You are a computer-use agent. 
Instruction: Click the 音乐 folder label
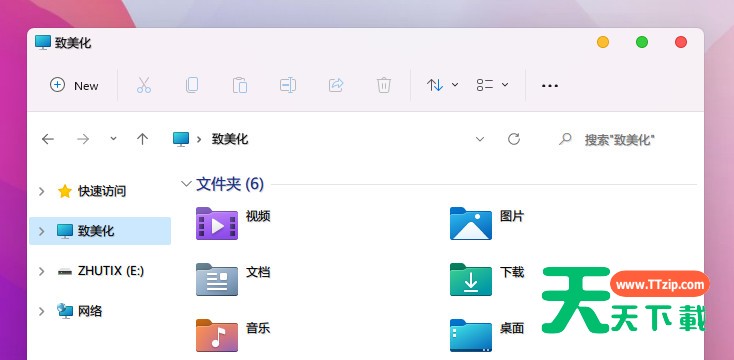(x=258, y=328)
